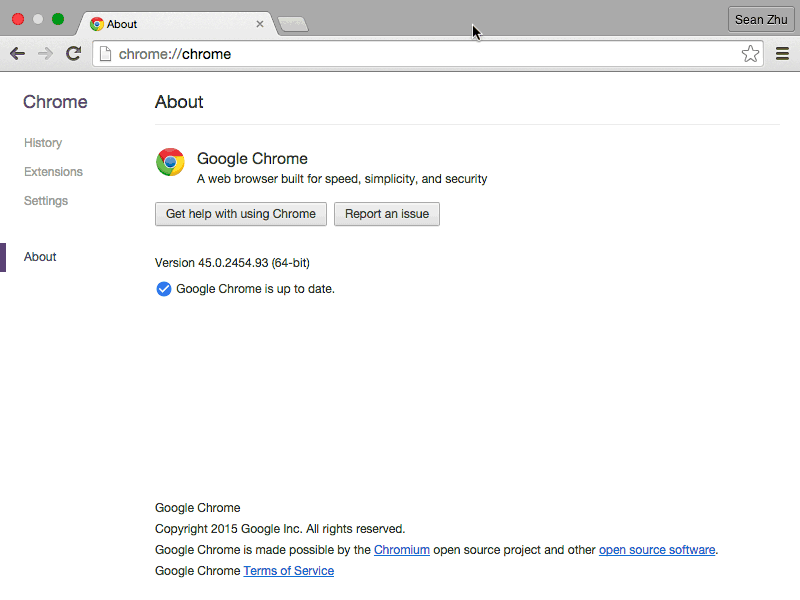Image resolution: width=800 pixels, height=600 pixels.
Task: Click the page icon in the address bar
Action: [x=105, y=53]
